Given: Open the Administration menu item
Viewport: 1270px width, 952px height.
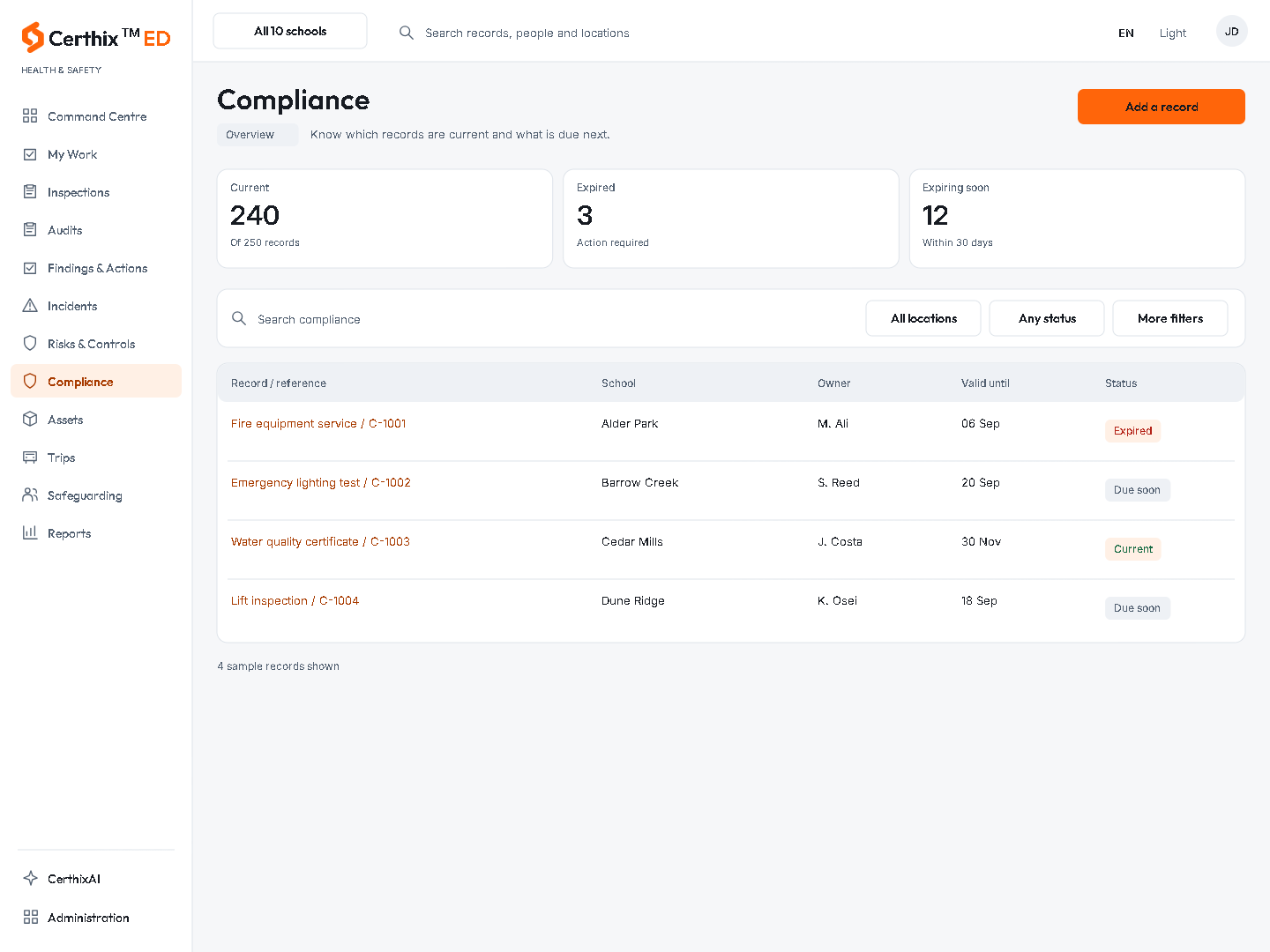Looking at the screenshot, I should coord(96,918).
